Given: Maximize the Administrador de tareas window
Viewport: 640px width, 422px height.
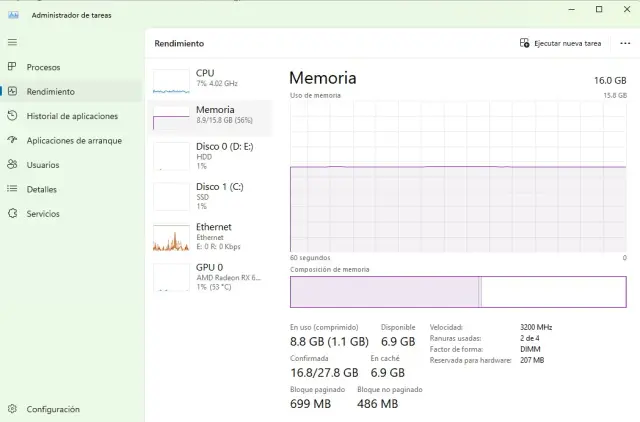Looking at the screenshot, I should [599, 9].
